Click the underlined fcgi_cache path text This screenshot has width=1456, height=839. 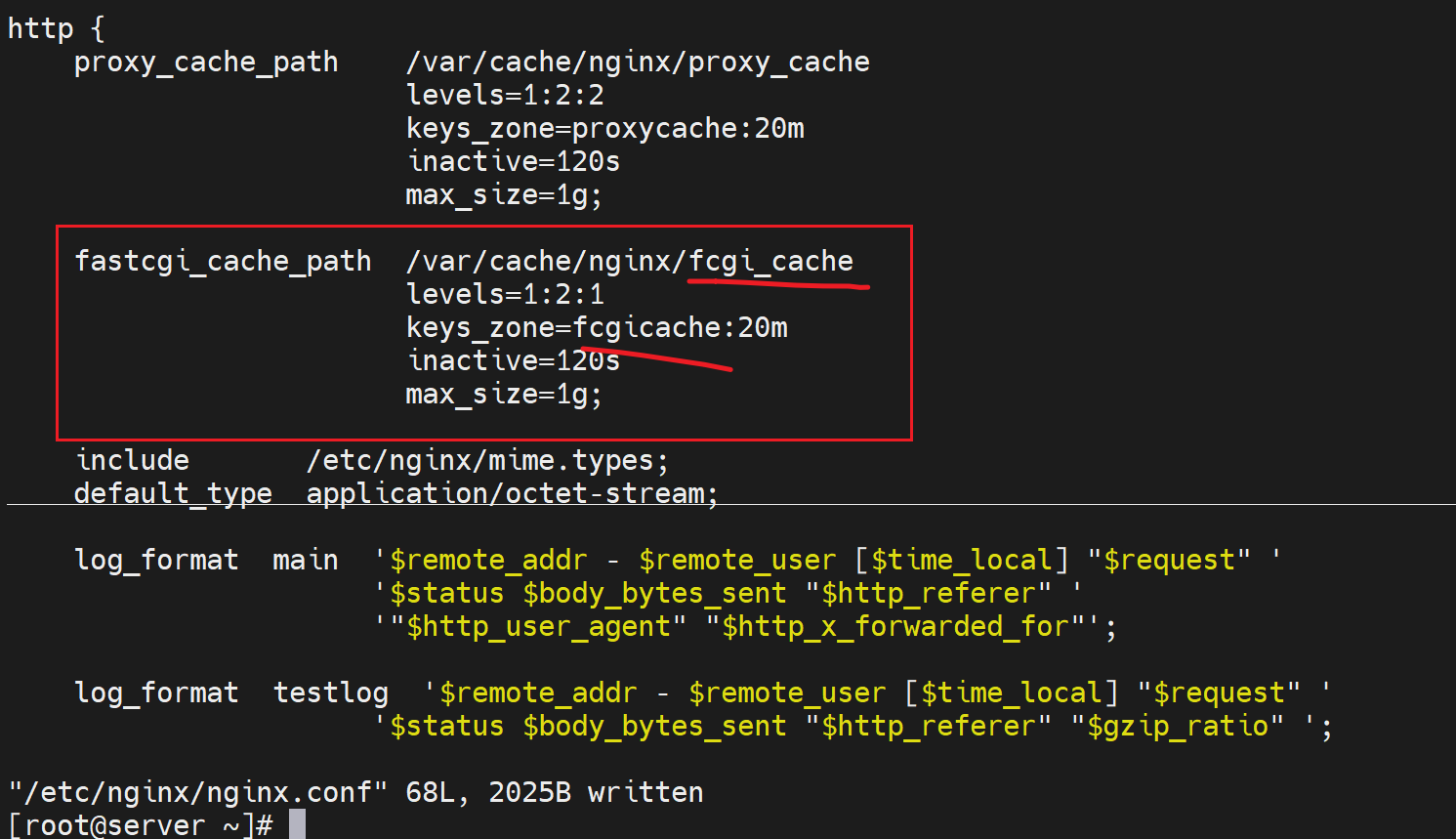pyautogui.click(x=770, y=261)
